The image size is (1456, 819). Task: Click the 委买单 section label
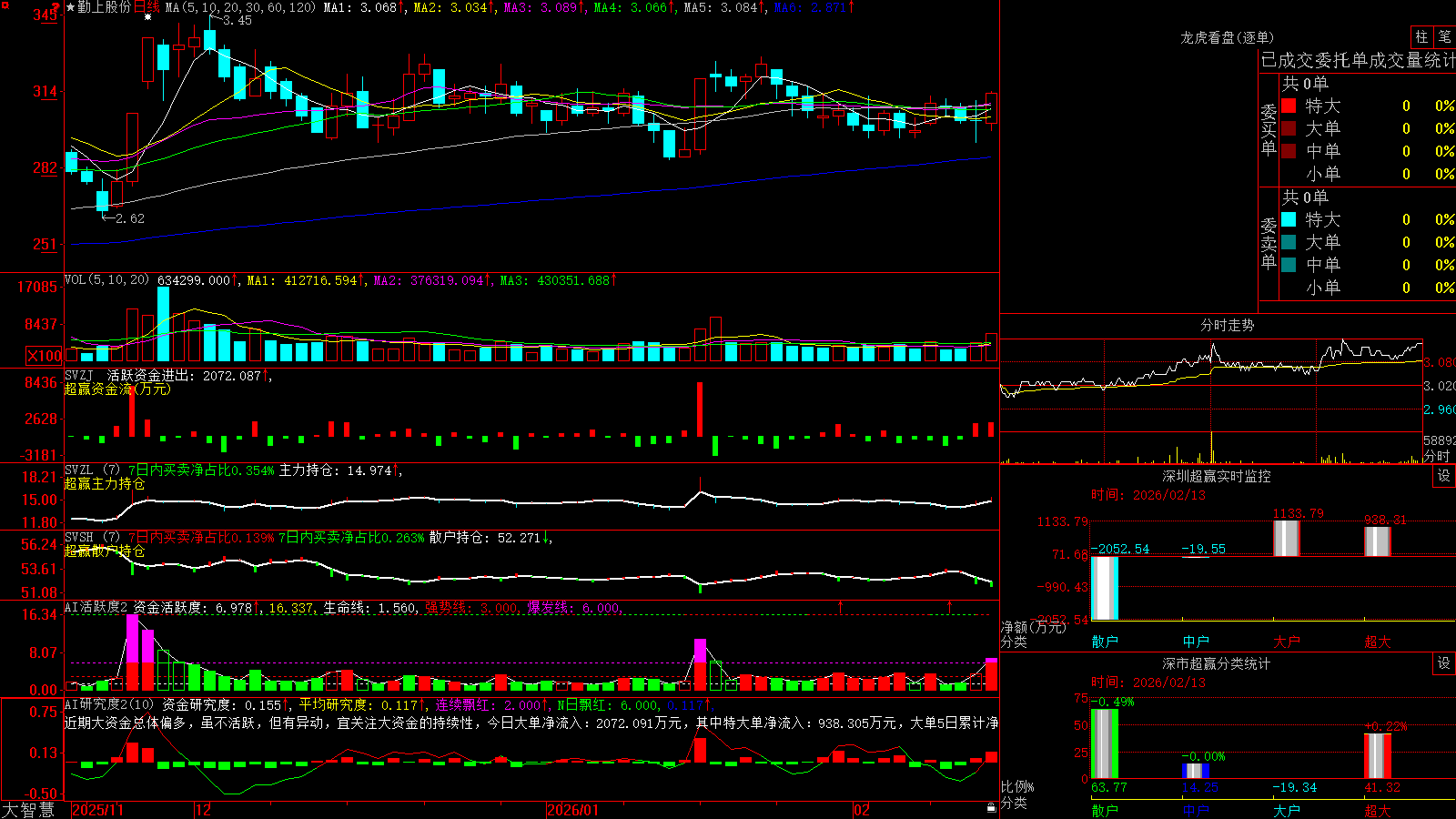click(x=1269, y=130)
